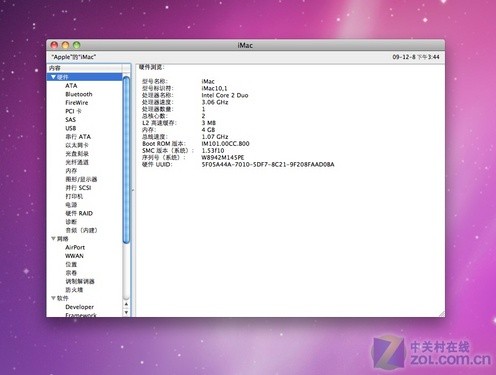496x375 pixels.
Task: Show USB device information
Action: pos(71,128)
